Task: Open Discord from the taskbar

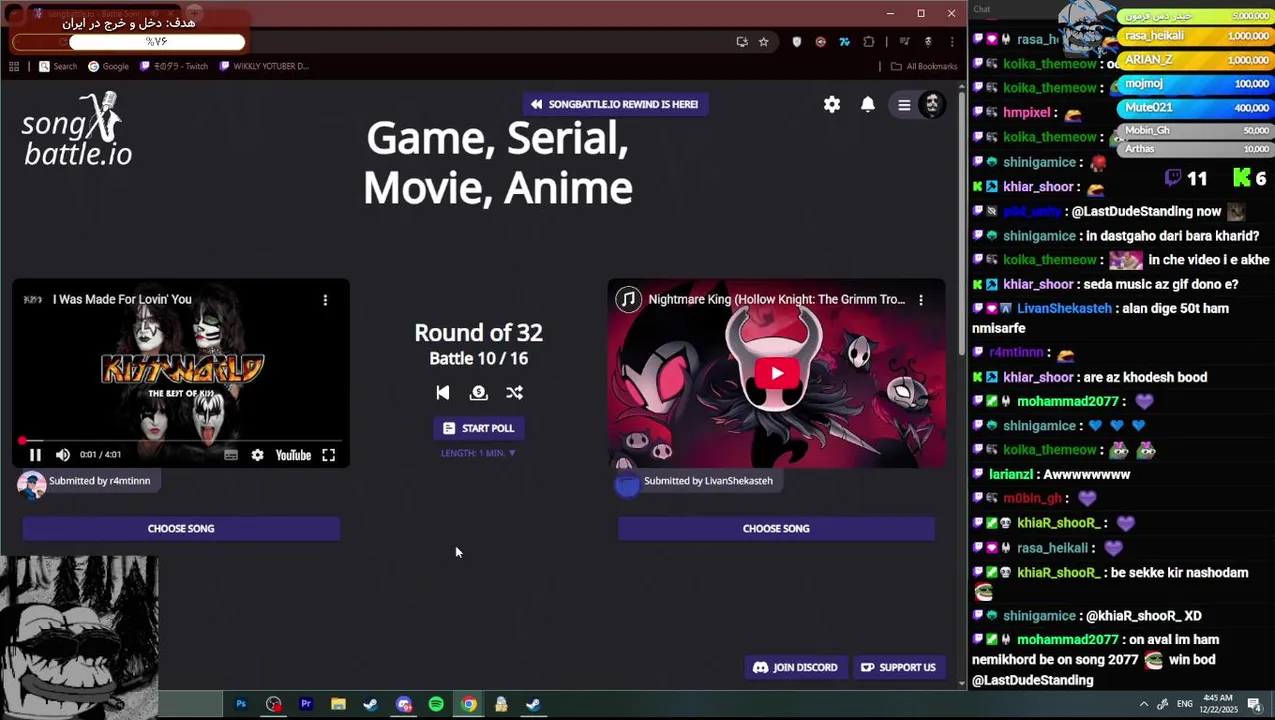Action: (x=403, y=704)
